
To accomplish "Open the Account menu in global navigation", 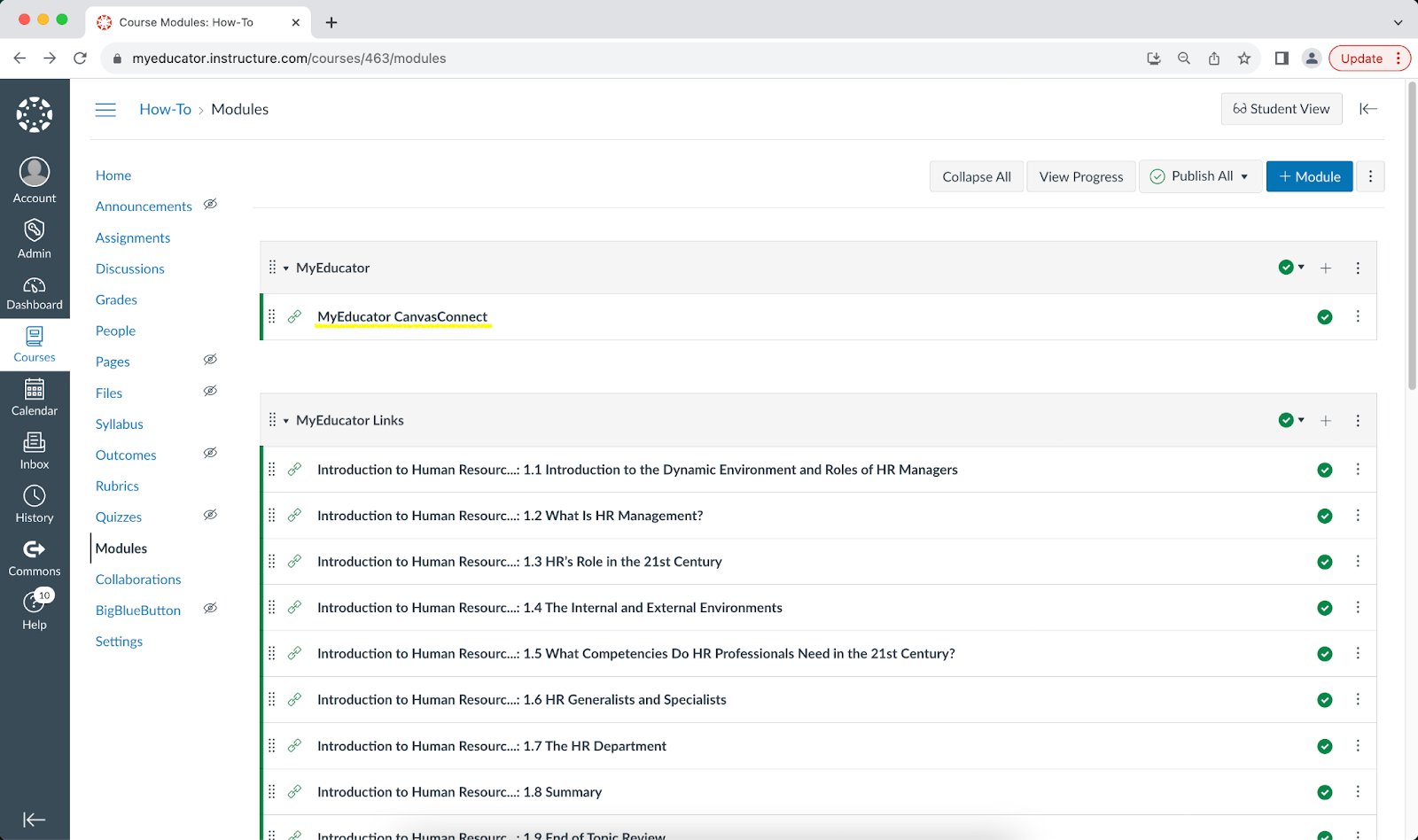I will pos(35,181).
